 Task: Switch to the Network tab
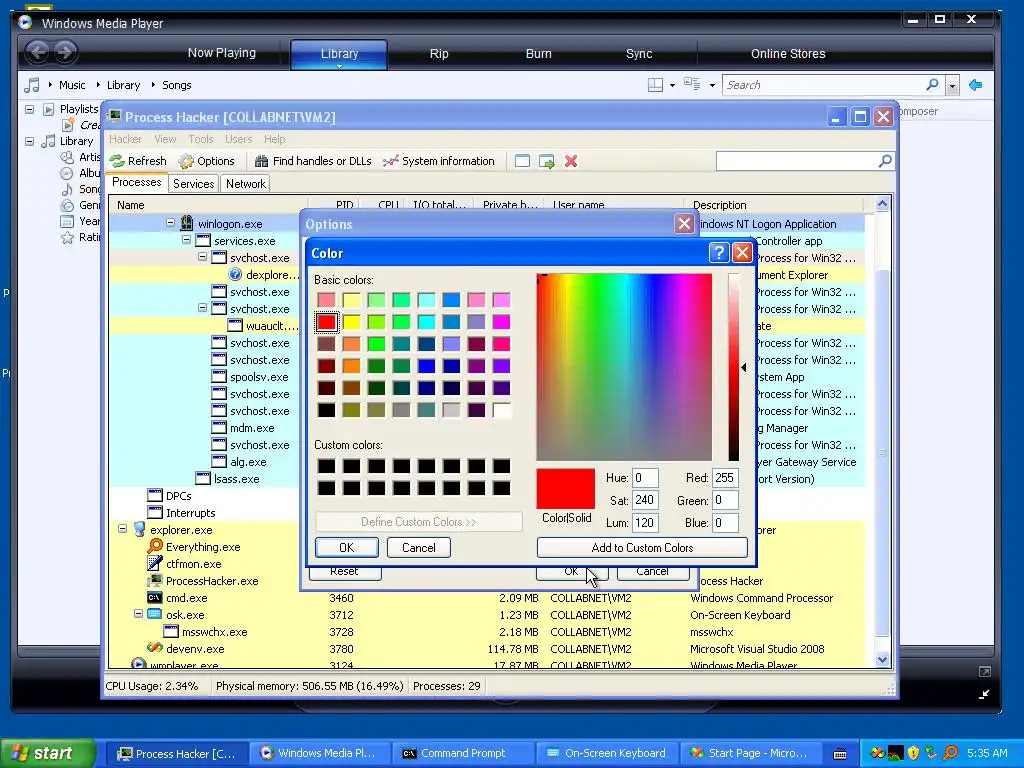pyautogui.click(x=246, y=184)
